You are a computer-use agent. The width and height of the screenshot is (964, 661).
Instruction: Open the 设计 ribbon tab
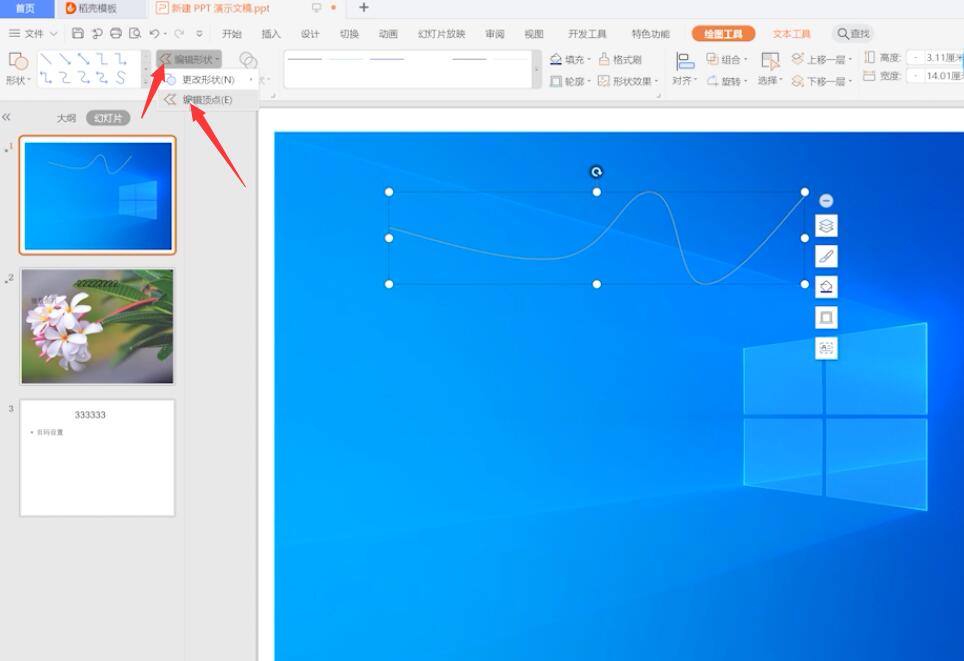point(310,34)
